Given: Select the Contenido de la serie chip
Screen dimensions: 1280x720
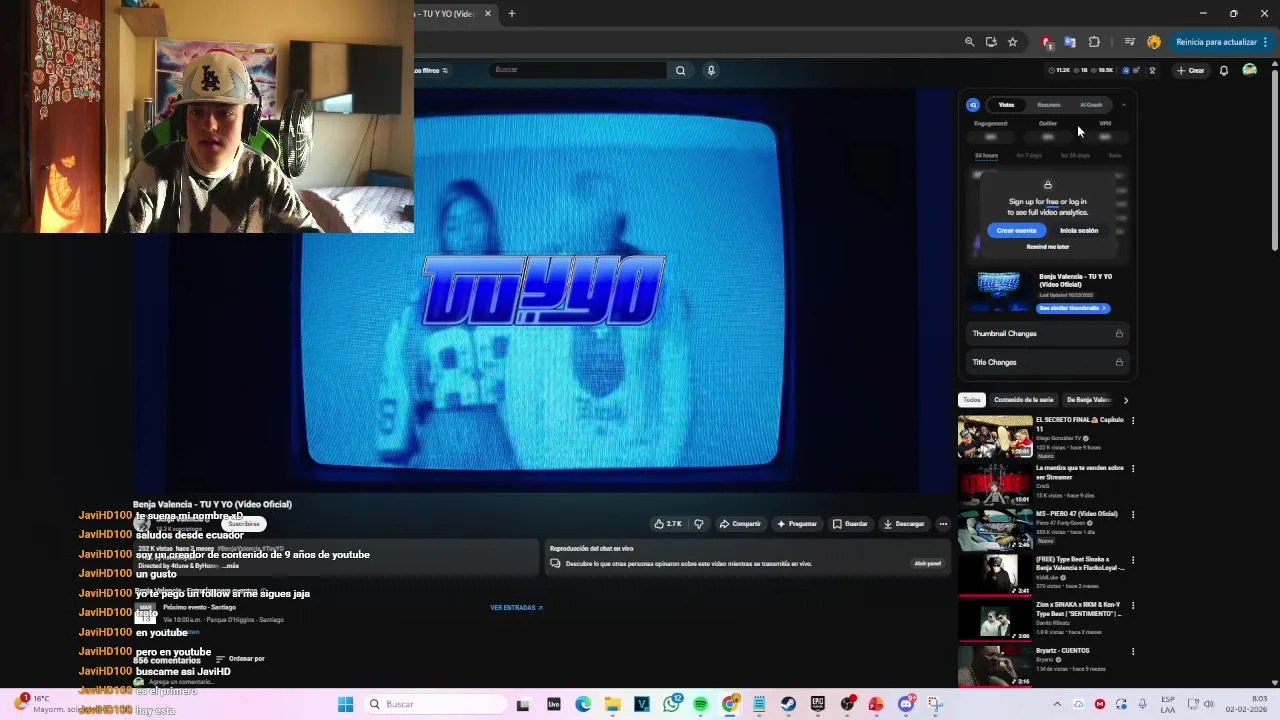Looking at the screenshot, I should (1023, 400).
